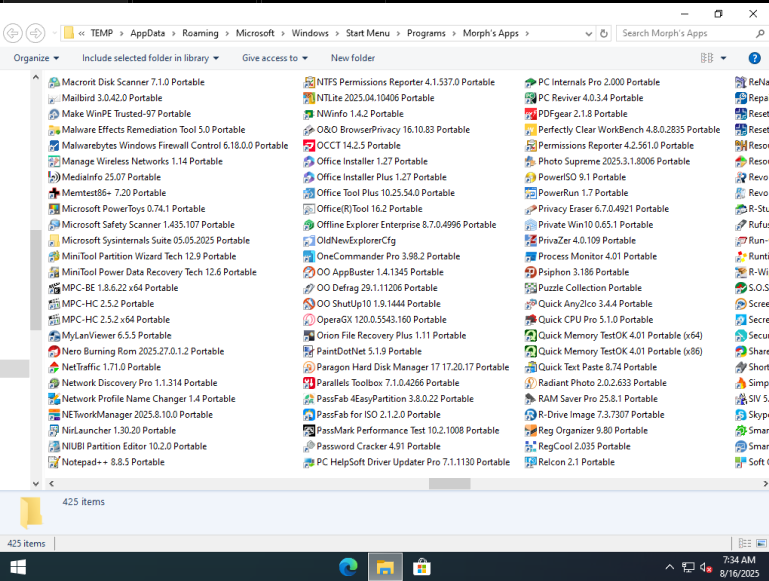
Task: Click the PaintDotNet 5.1.9 Portable icon
Action: point(309,352)
